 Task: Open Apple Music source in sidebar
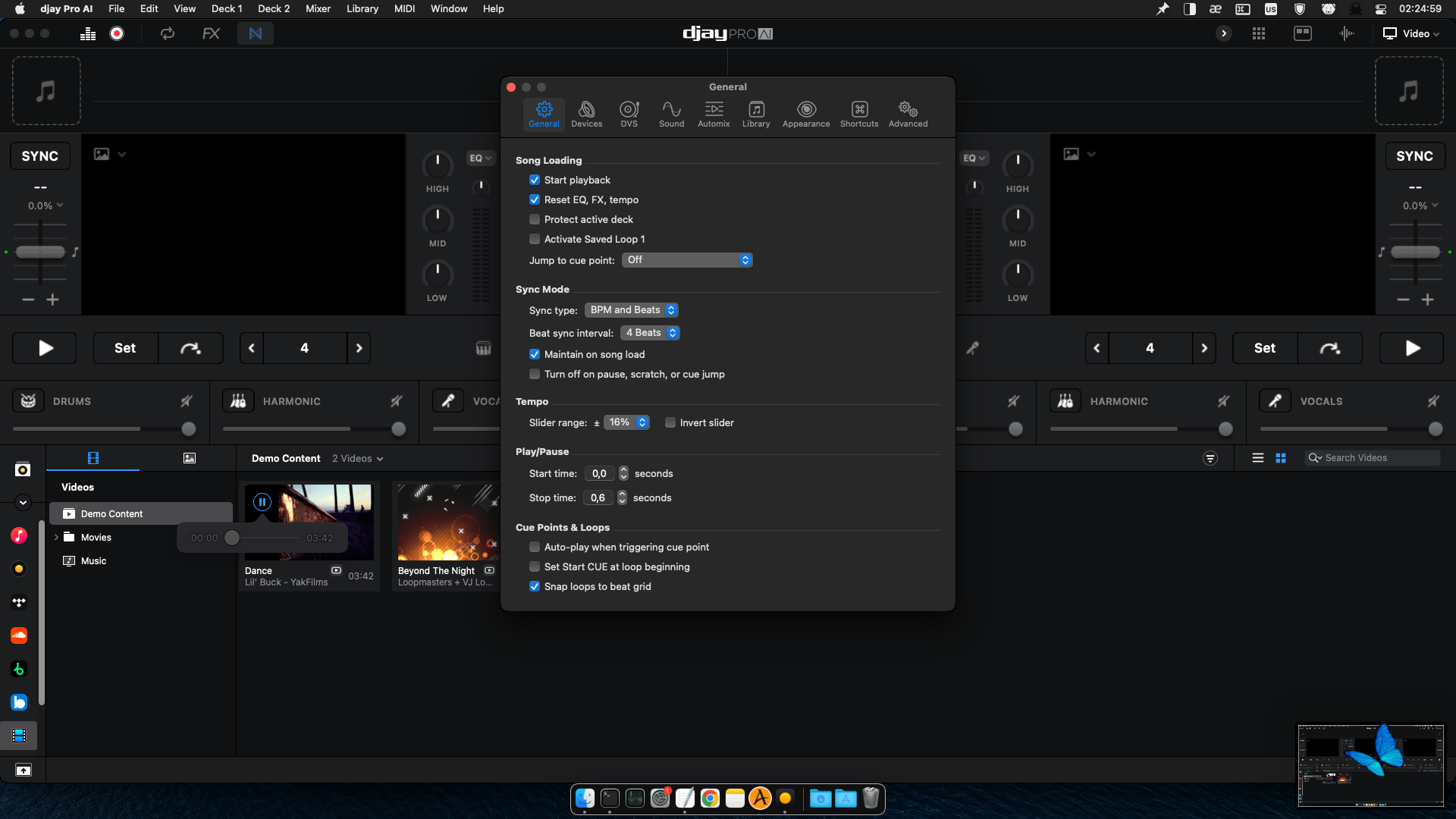19,535
